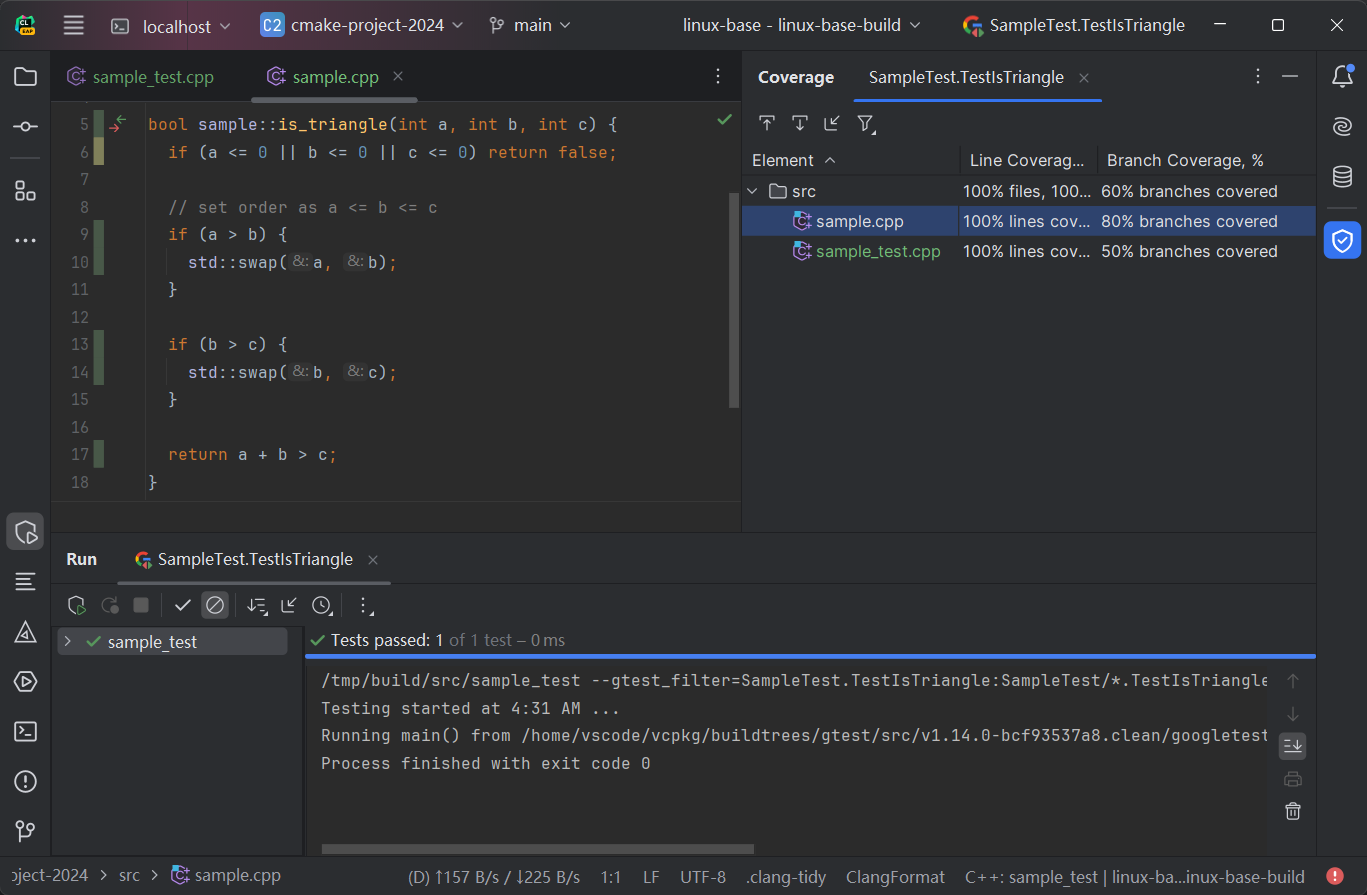Open the Terminal tool window
Image resolution: width=1367 pixels, height=895 pixels.
coord(25,731)
